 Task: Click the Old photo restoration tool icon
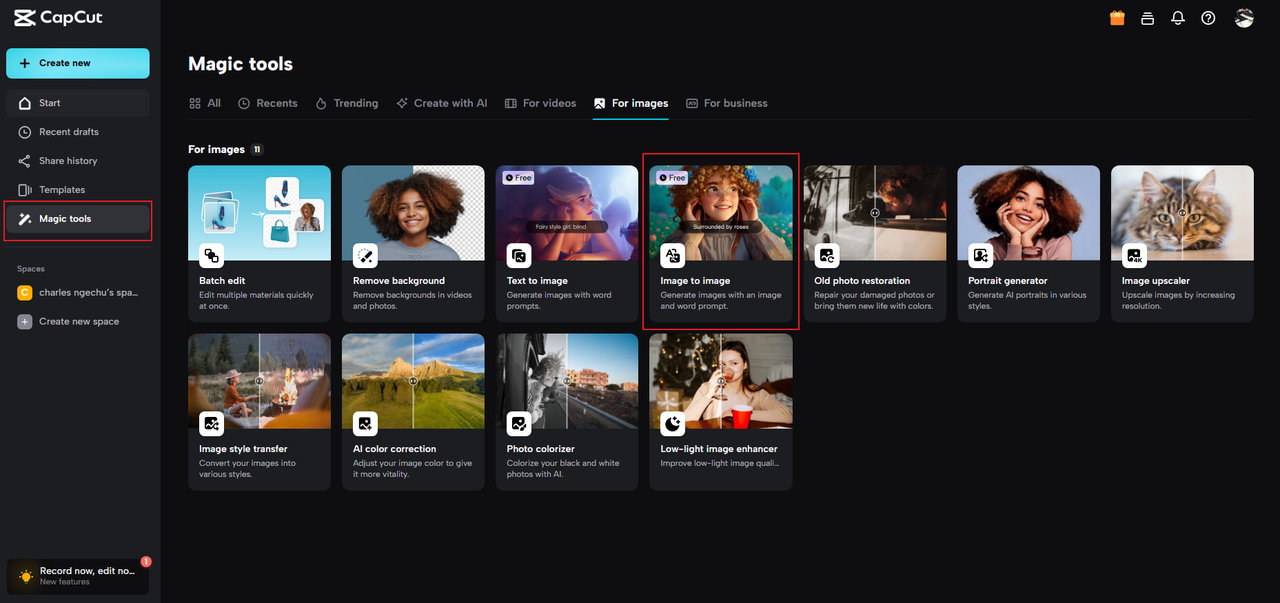click(x=827, y=256)
